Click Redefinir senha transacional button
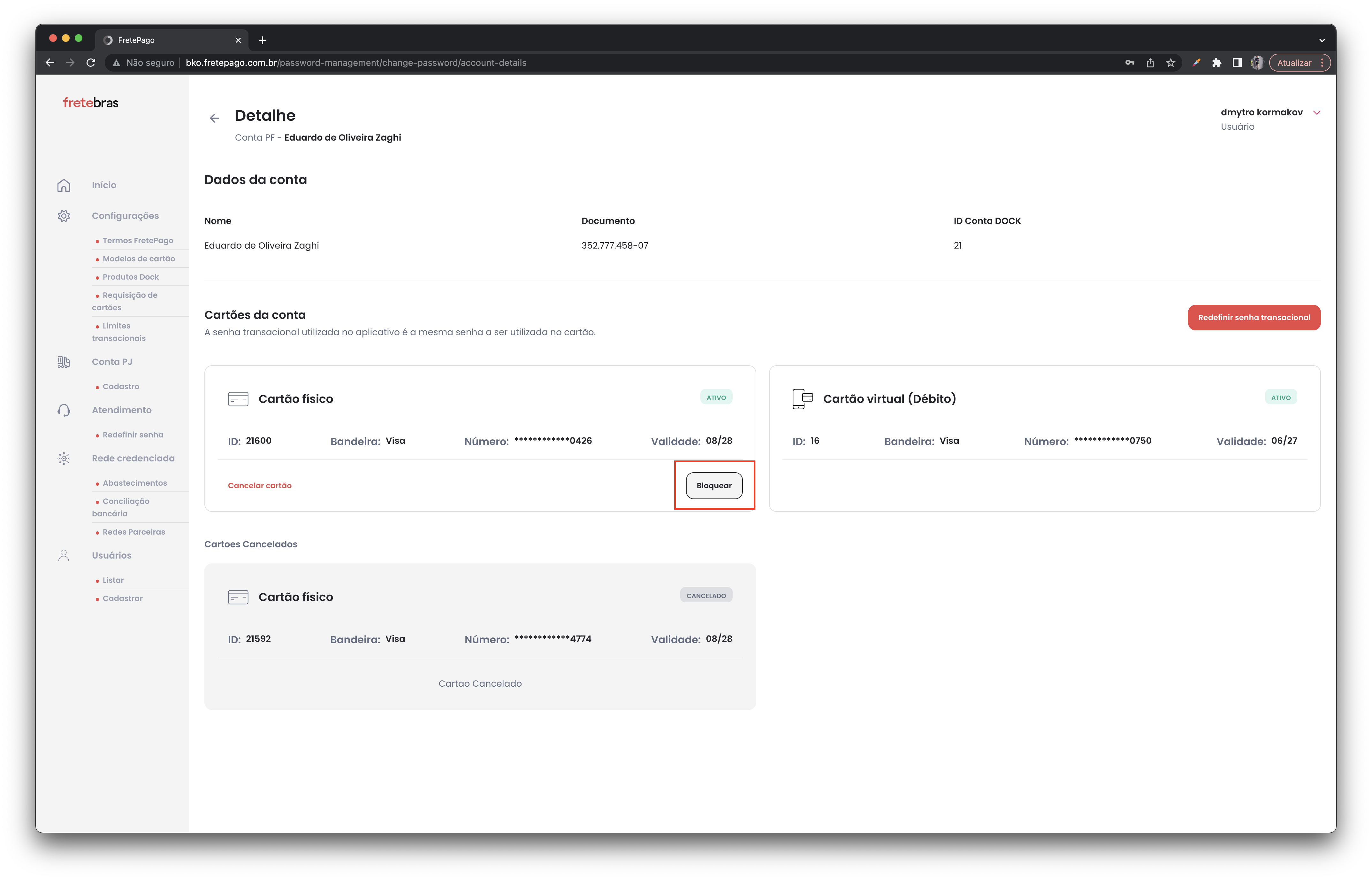 pyautogui.click(x=1254, y=318)
